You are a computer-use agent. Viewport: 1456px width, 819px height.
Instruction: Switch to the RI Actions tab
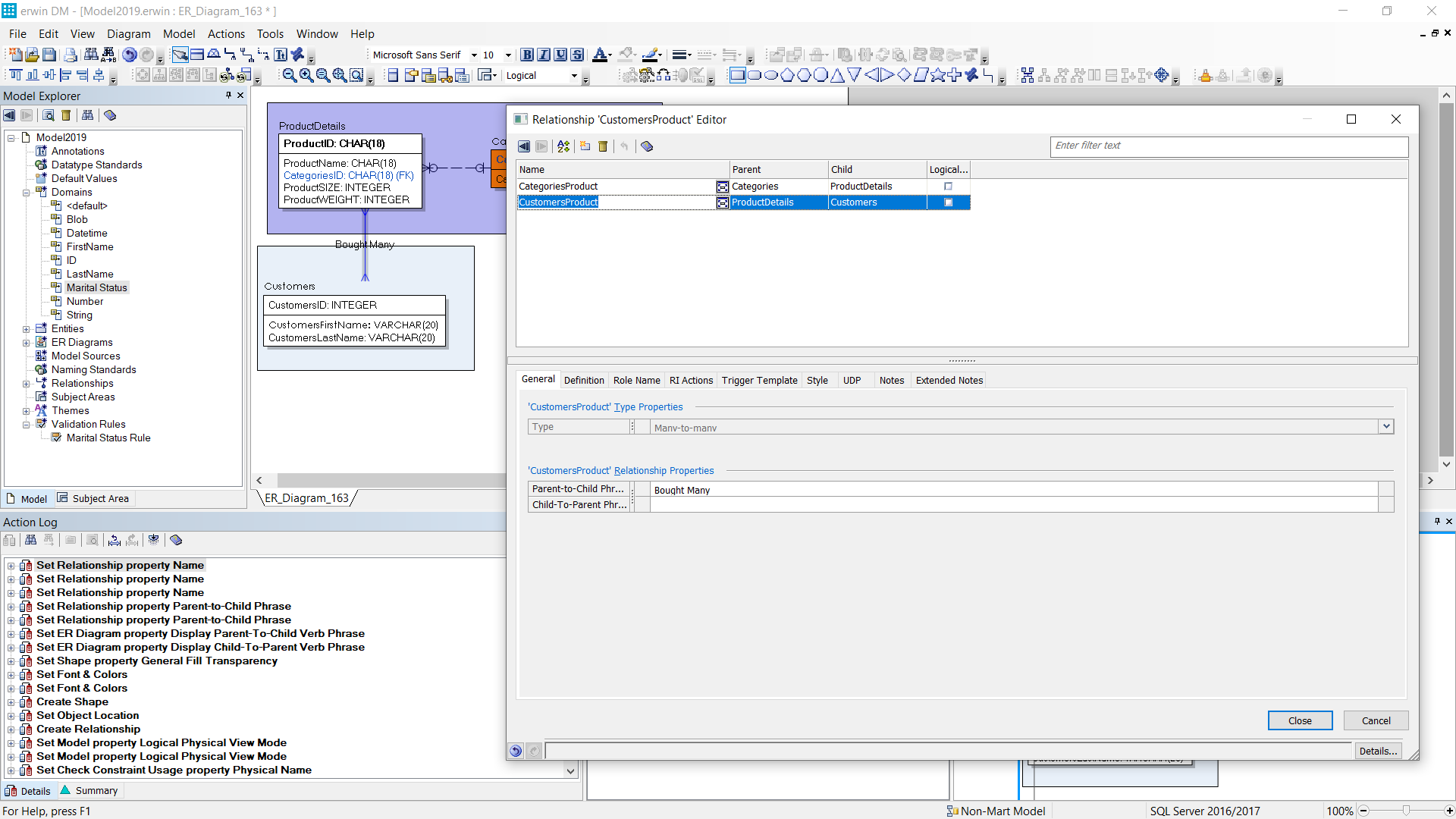click(x=691, y=380)
